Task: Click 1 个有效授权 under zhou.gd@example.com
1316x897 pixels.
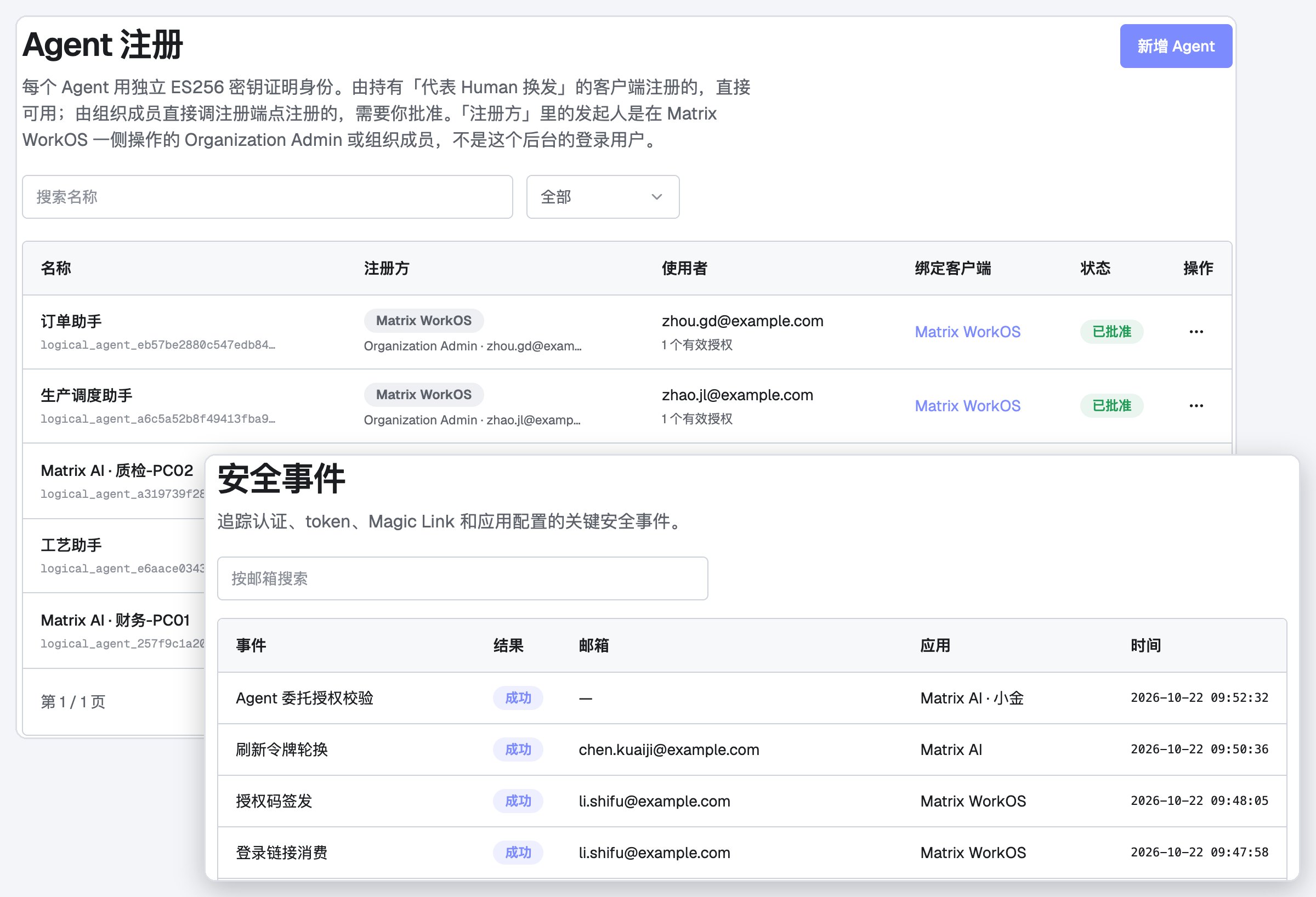Action: pyautogui.click(x=697, y=345)
